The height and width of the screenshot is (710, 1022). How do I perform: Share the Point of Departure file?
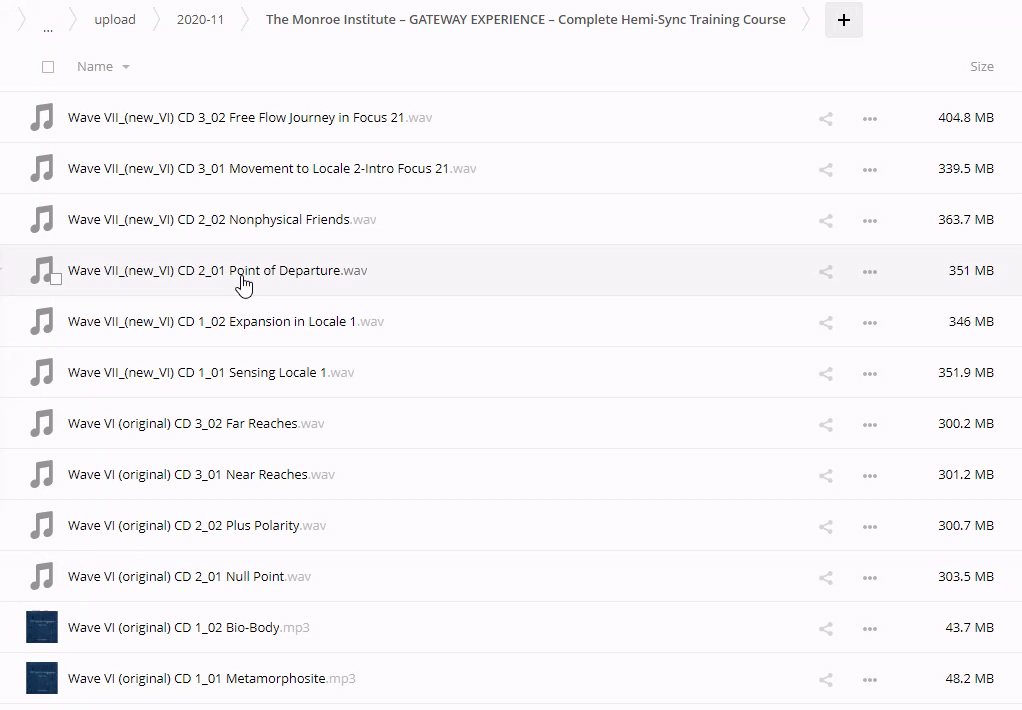click(825, 271)
